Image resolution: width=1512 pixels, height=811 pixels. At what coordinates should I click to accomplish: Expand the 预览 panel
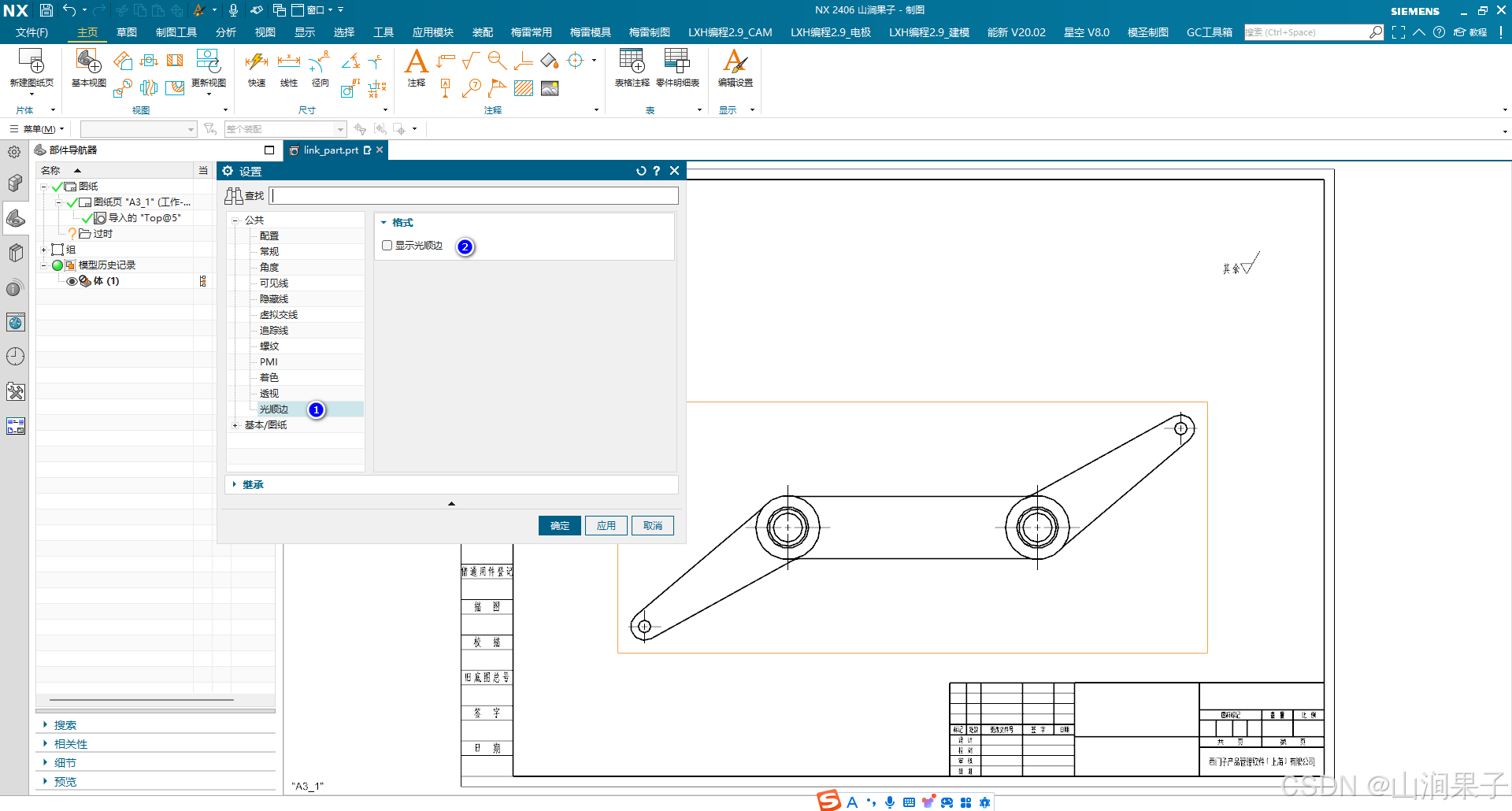point(45,781)
